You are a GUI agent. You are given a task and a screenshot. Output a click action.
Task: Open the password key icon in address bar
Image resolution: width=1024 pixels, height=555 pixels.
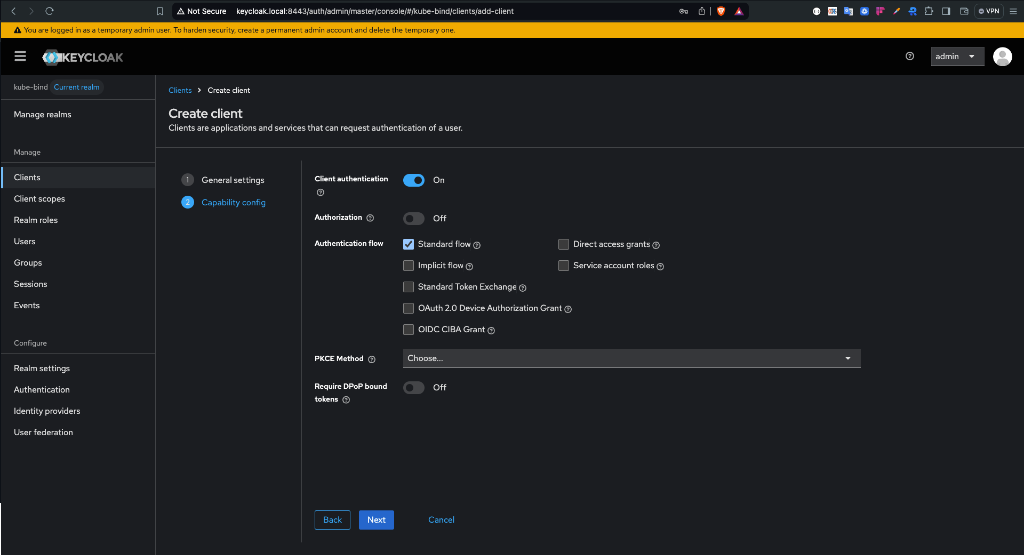click(x=683, y=11)
